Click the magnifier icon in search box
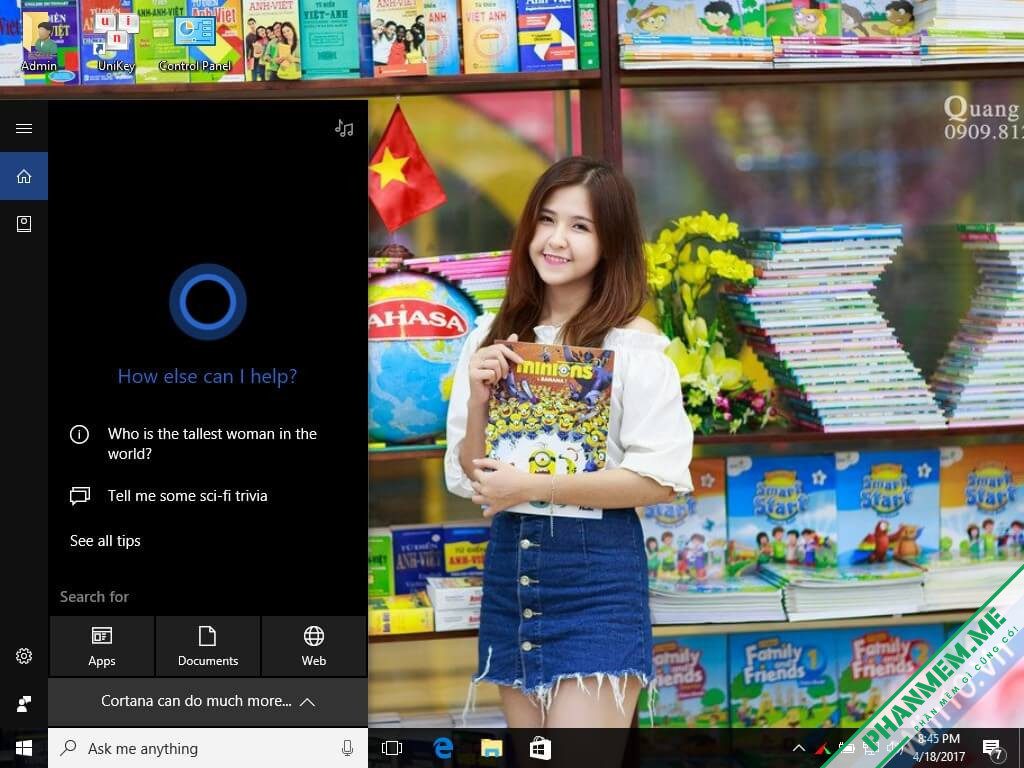This screenshot has width=1024, height=768. point(68,748)
